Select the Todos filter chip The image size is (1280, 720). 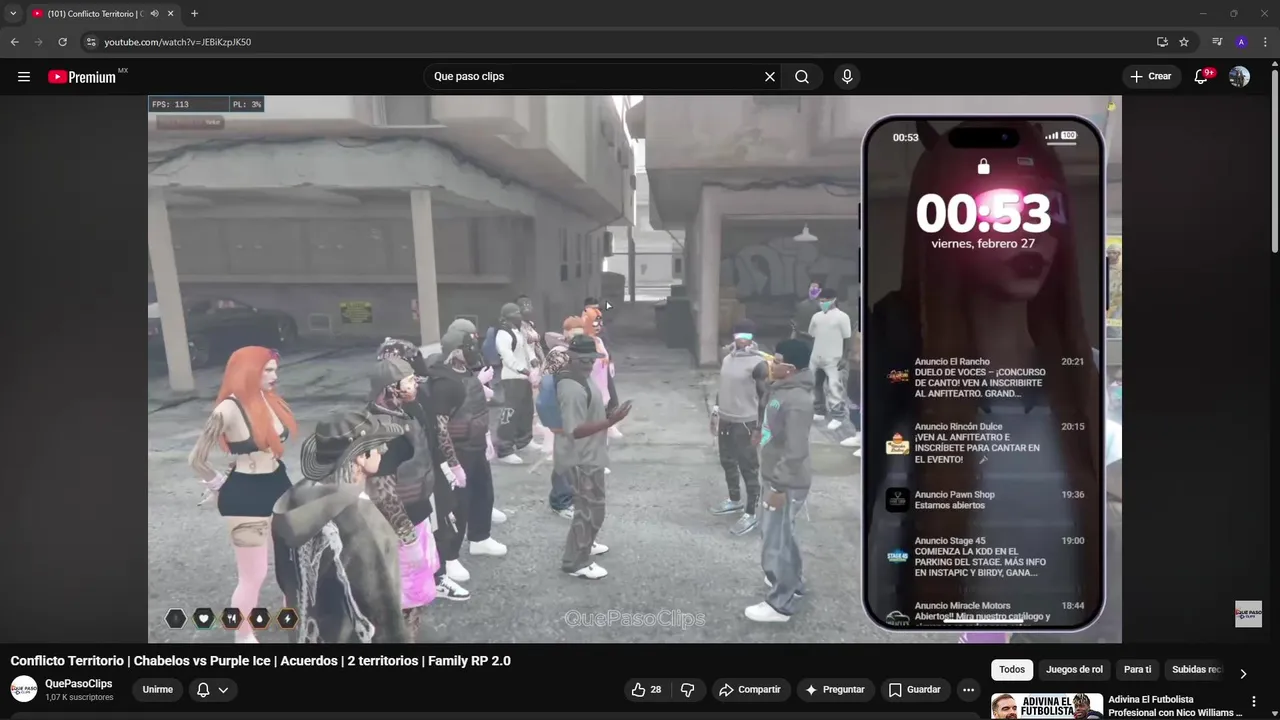coord(1012,670)
